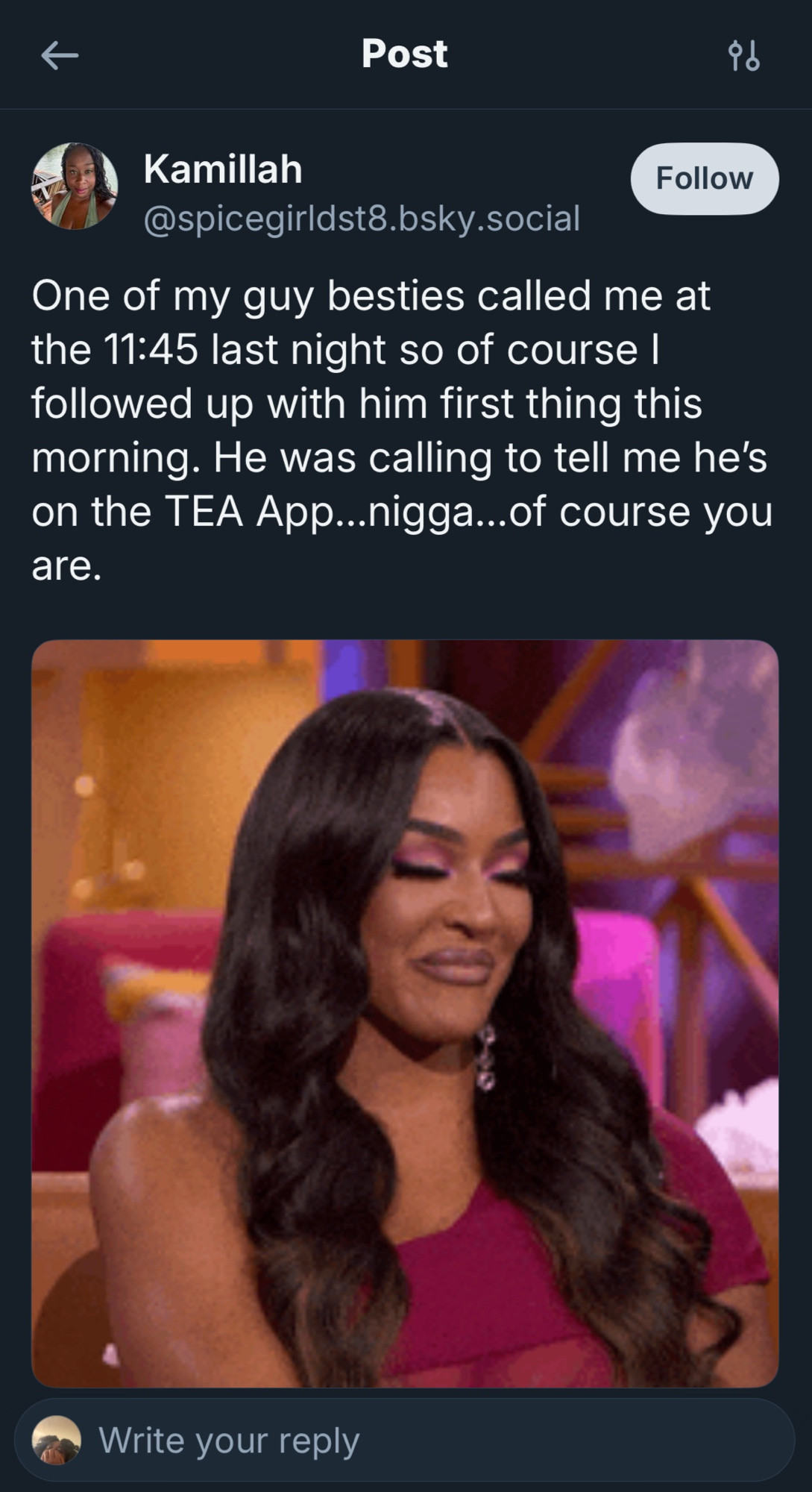Tap your own avatar beside reply box

tap(57, 1440)
